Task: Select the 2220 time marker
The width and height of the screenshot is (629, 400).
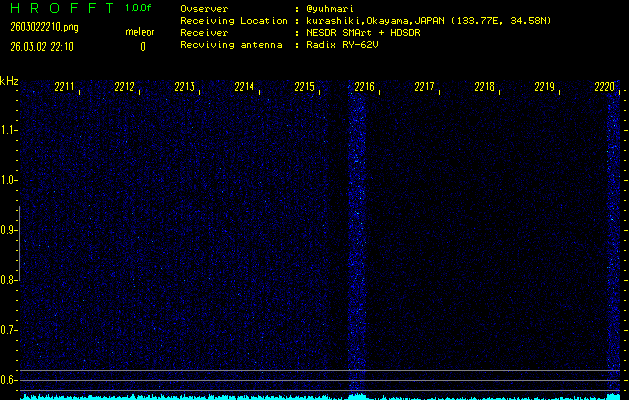Action: click(604, 88)
